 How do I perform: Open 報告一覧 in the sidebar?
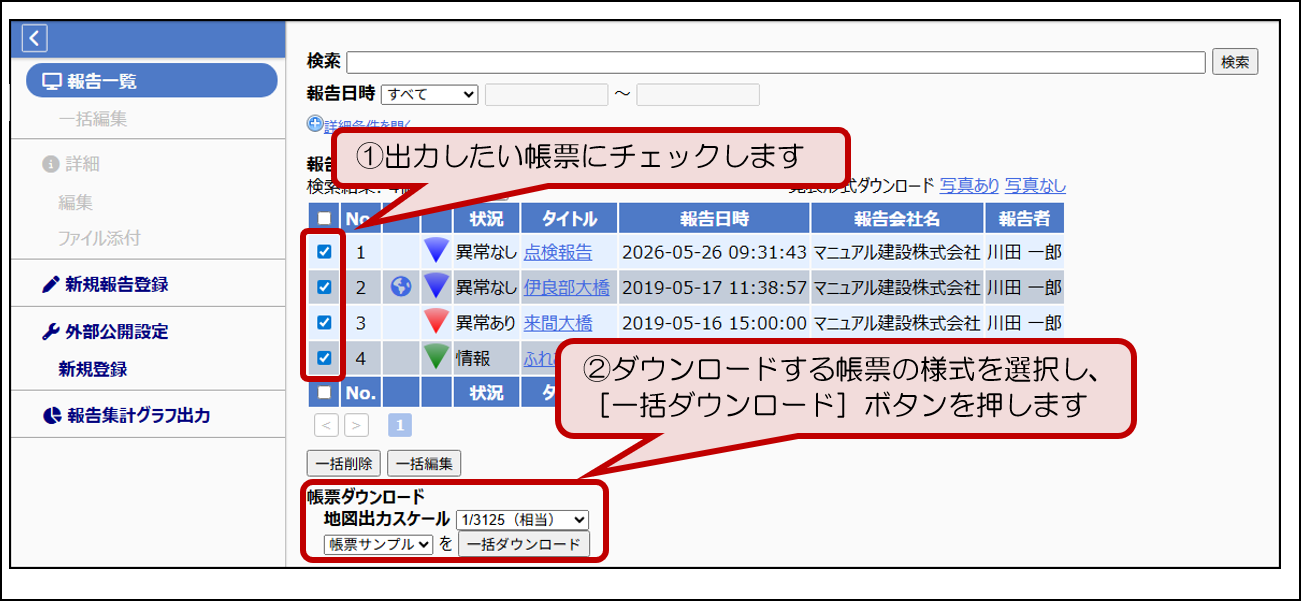tap(151, 81)
